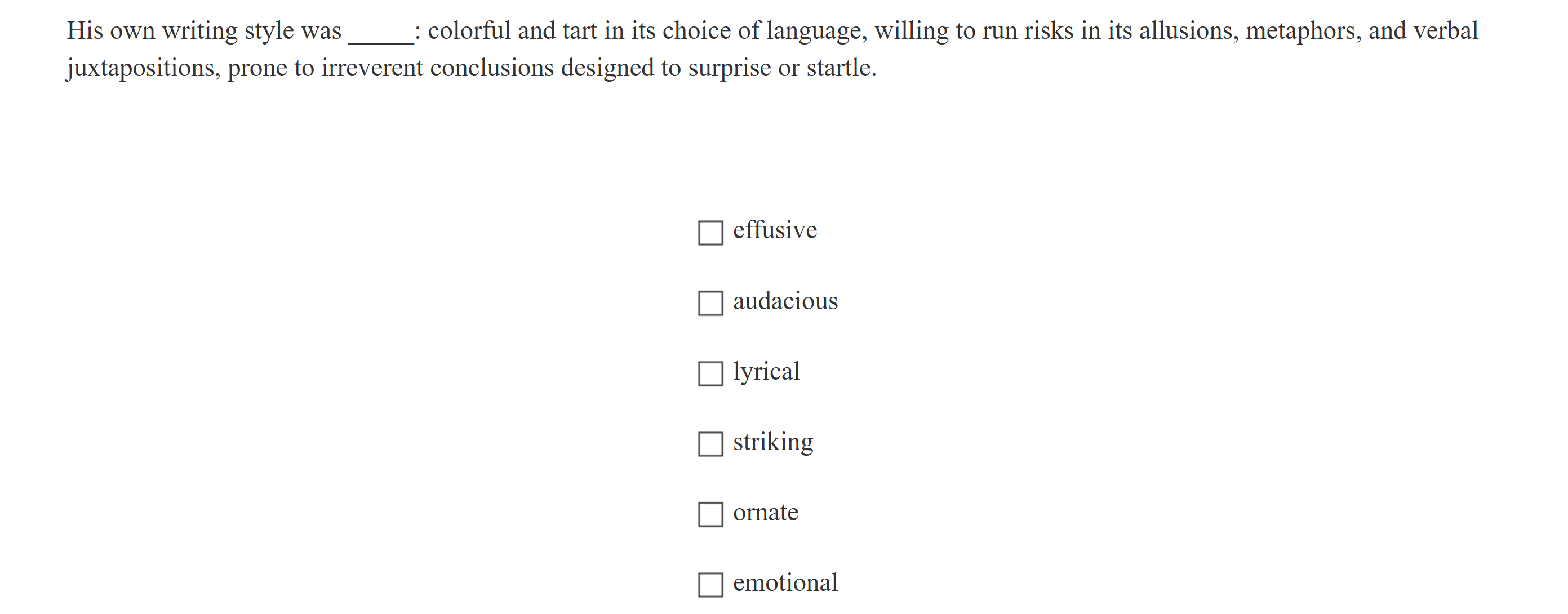Click the answer label text 'lyrical'
This screenshot has width=1568, height=614.
(x=766, y=371)
